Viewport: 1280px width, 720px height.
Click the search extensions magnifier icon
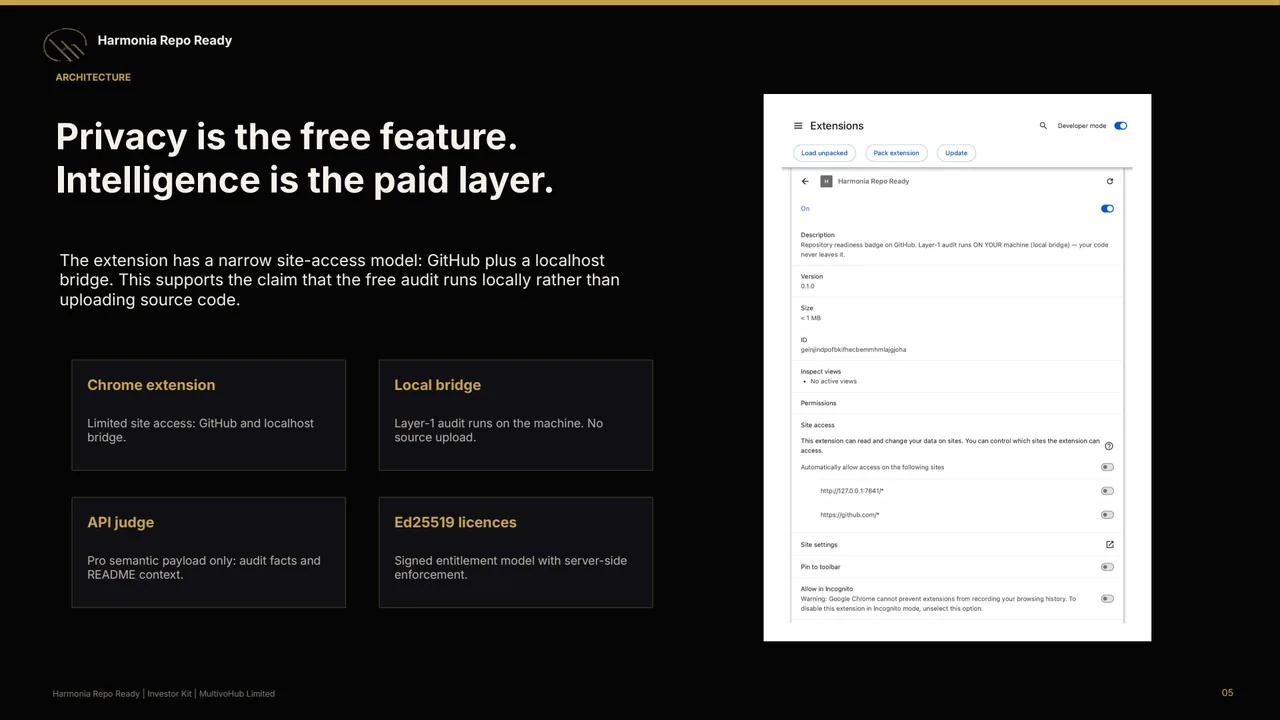1043,126
